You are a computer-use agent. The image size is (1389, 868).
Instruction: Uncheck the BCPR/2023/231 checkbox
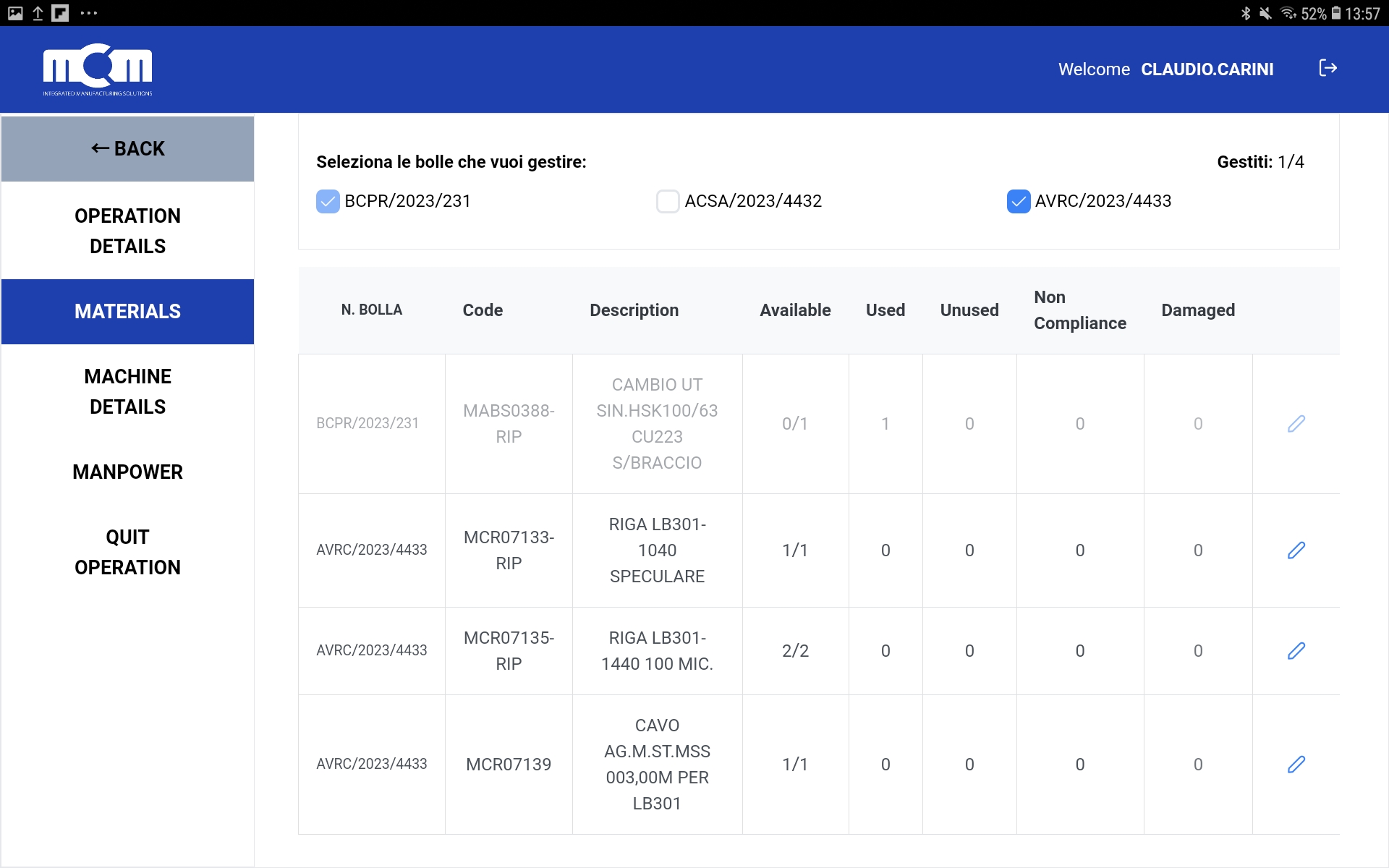click(328, 201)
